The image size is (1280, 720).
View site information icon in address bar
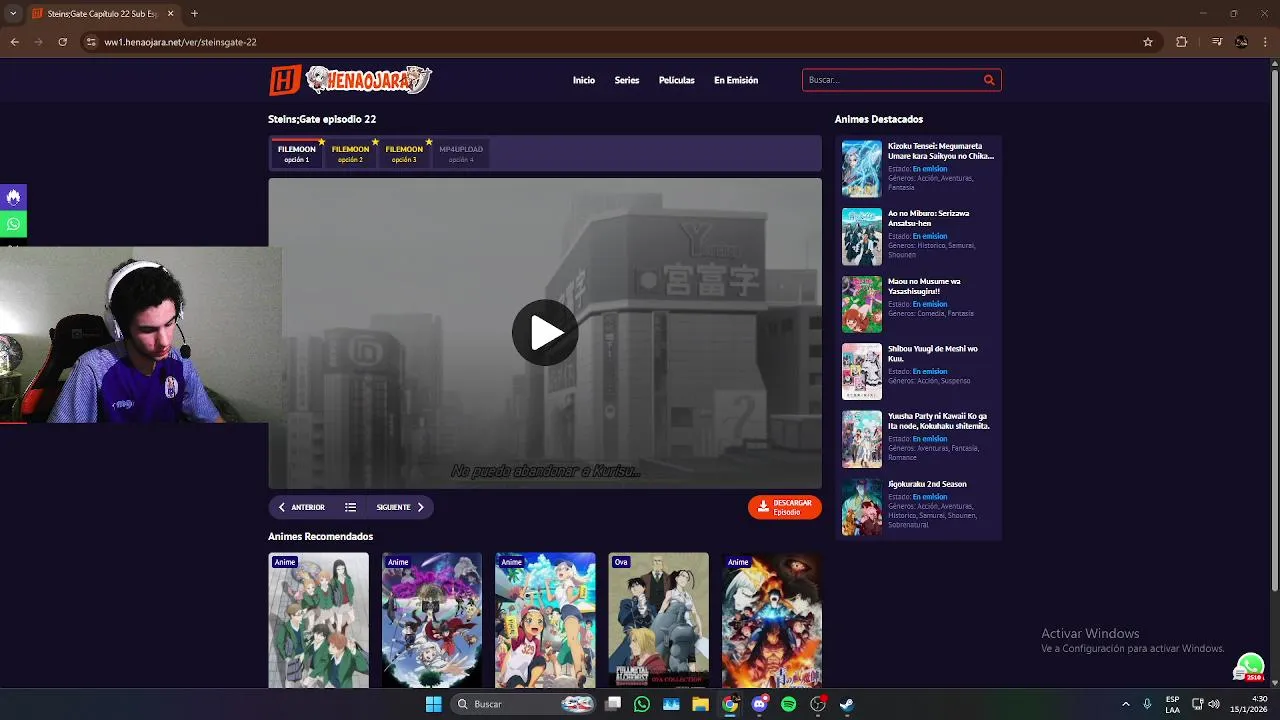pos(91,42)
